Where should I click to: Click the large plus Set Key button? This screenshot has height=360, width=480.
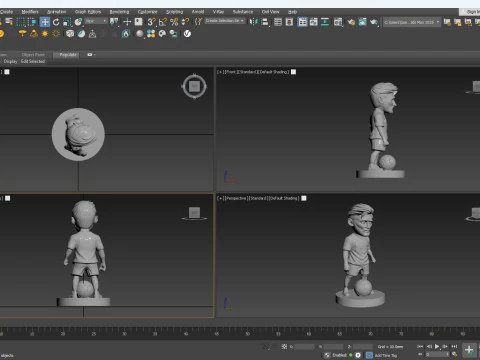(x=469, y=350)
